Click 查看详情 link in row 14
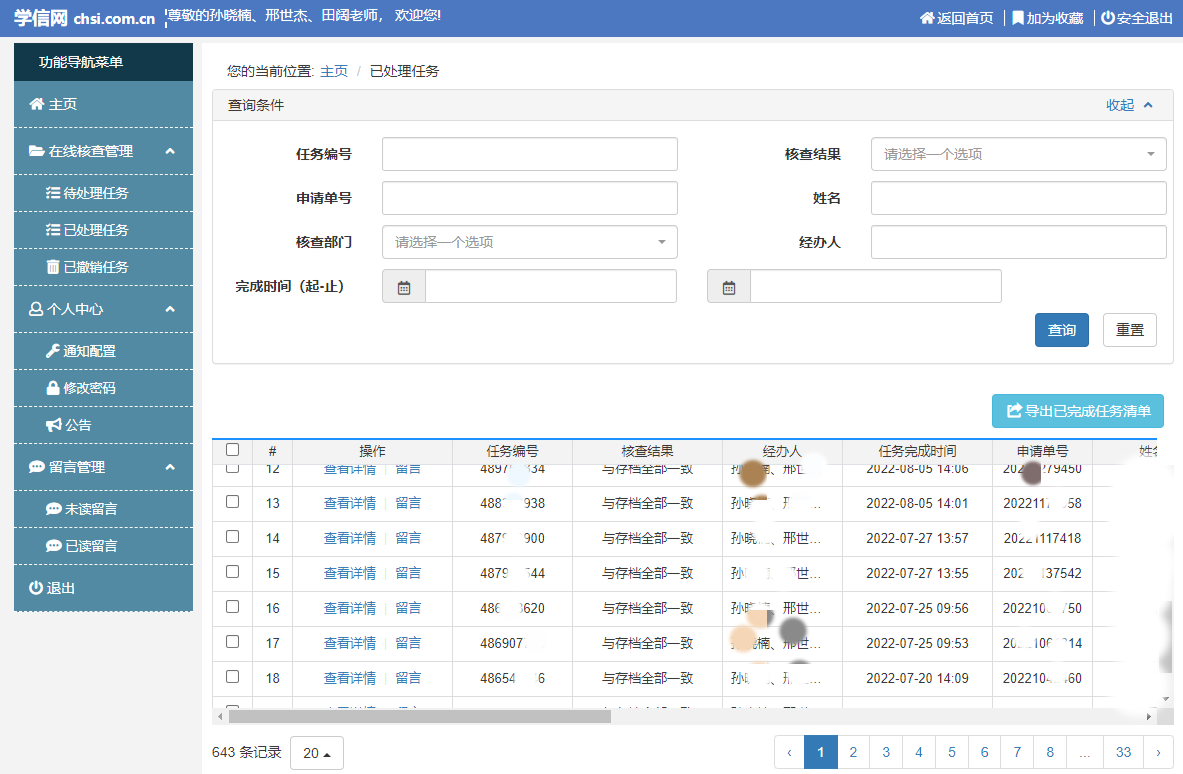The image size is (1183, 774). tap(350, 538)
